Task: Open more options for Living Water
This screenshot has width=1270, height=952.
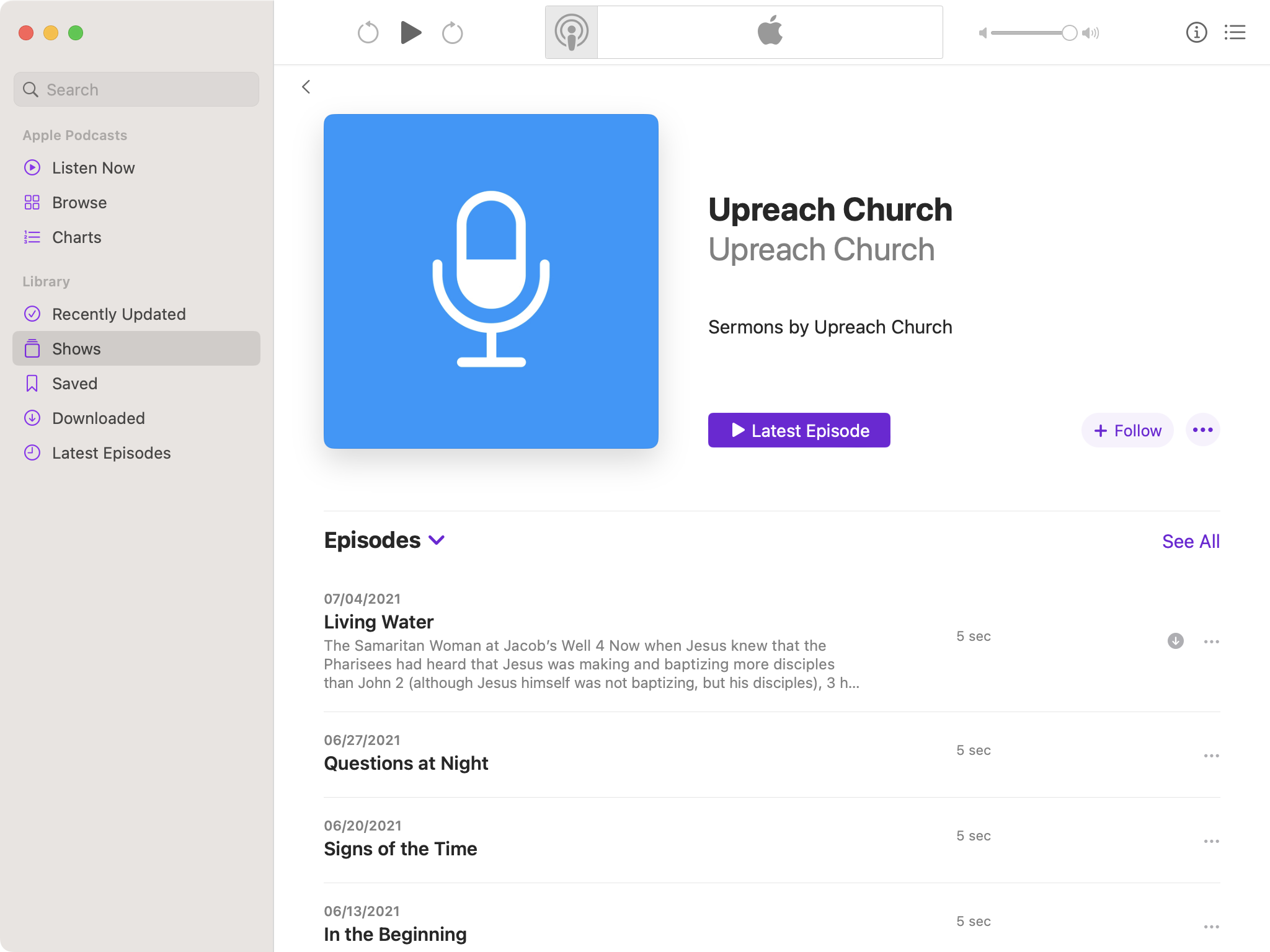Action: pos(1212,641)
